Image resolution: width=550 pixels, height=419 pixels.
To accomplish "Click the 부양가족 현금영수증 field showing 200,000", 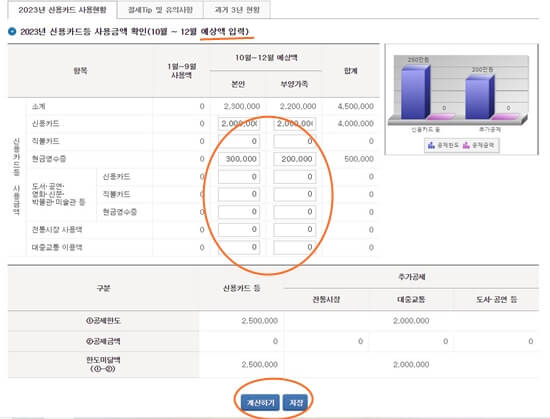I will (x=295, y=159).
